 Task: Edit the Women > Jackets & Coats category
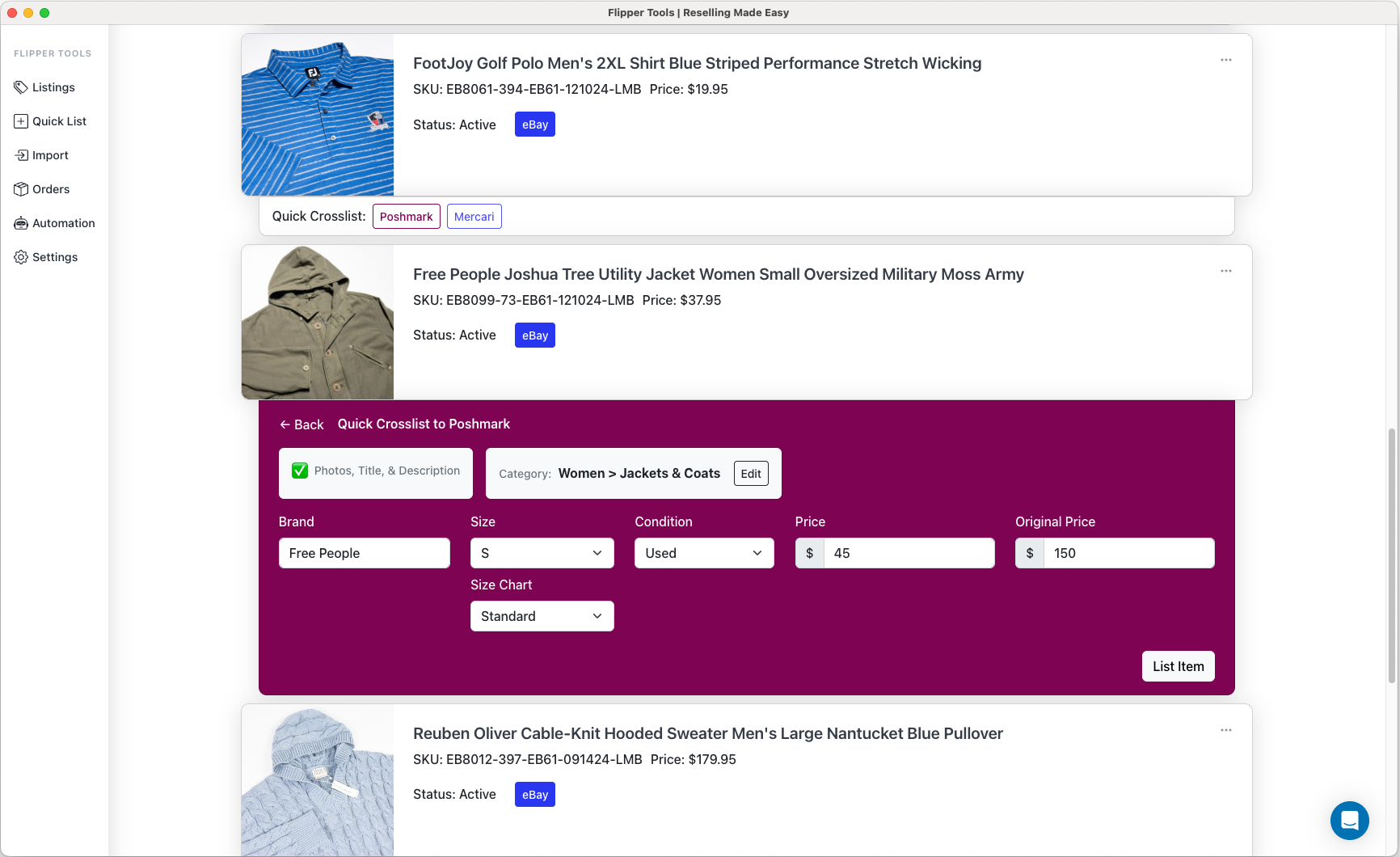click(x=751, y=474)
